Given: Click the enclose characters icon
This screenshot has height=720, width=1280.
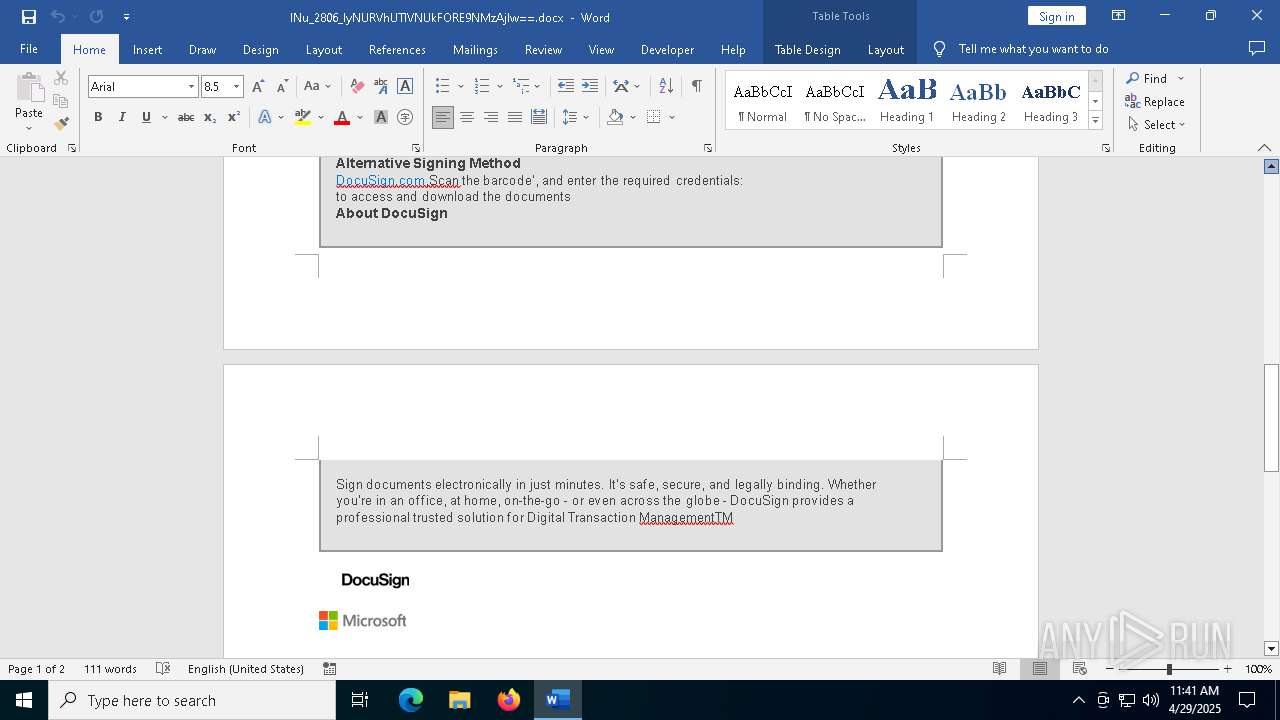Looking at the screenshot, I should coord(405,117).
